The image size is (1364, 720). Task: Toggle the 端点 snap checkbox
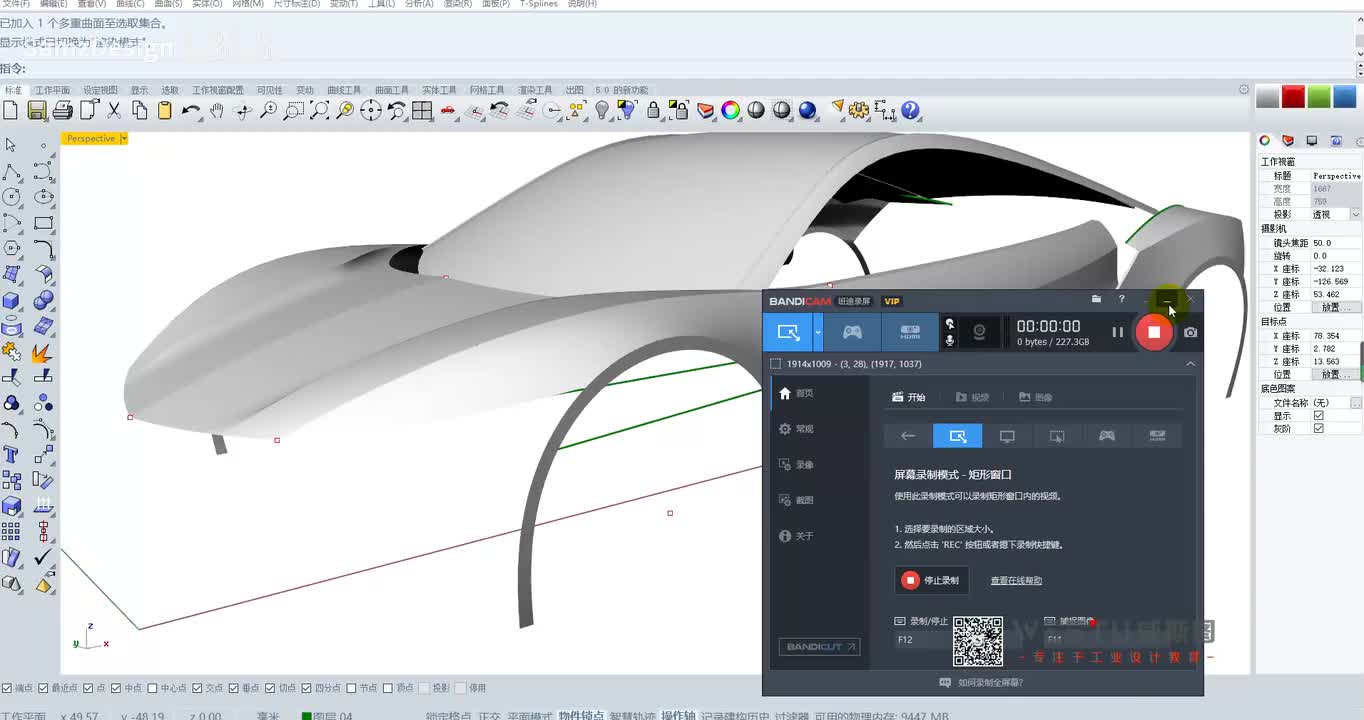click(x=7, y=688)
